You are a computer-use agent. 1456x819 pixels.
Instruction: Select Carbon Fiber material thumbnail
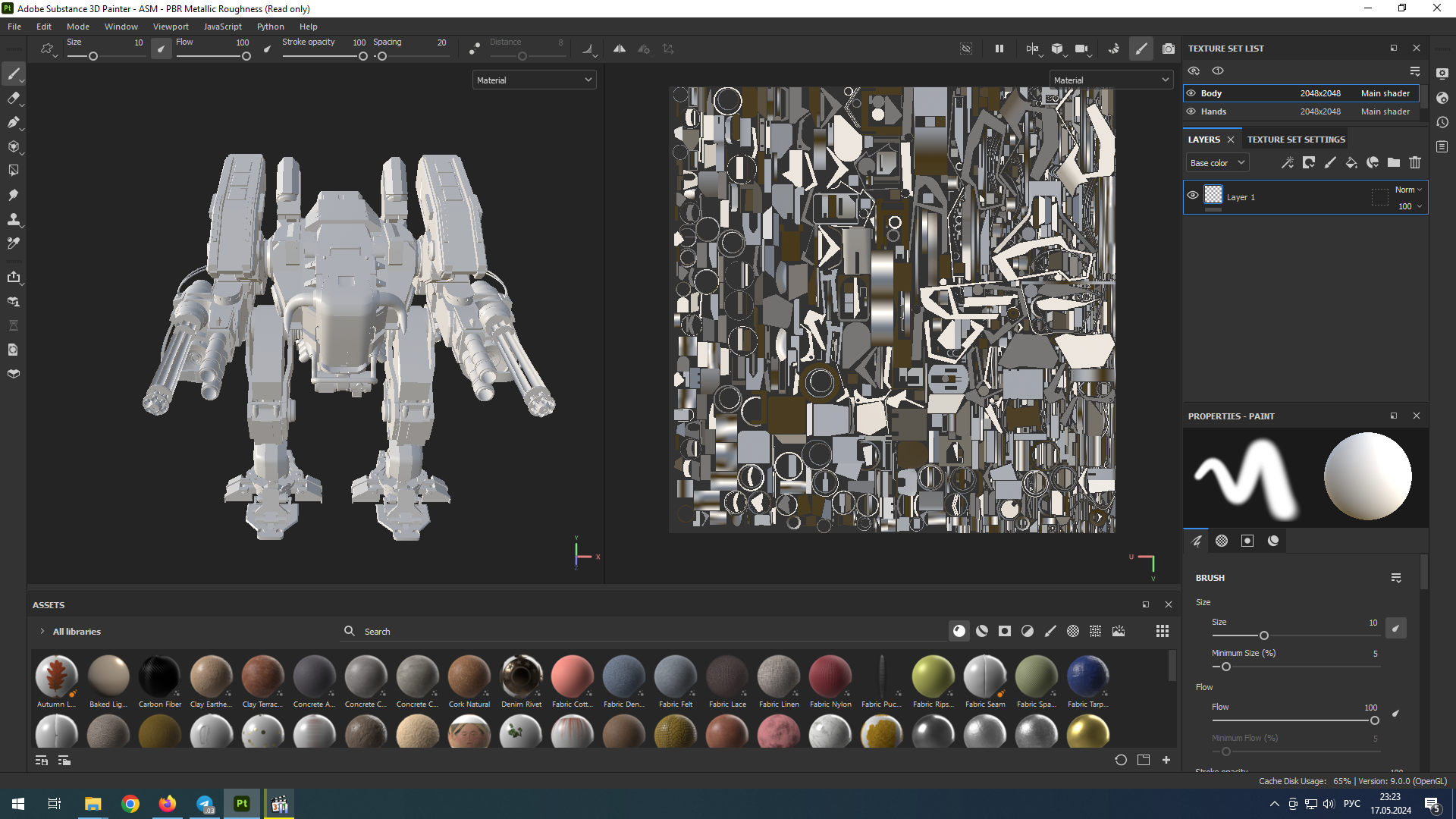coord(159,676)
